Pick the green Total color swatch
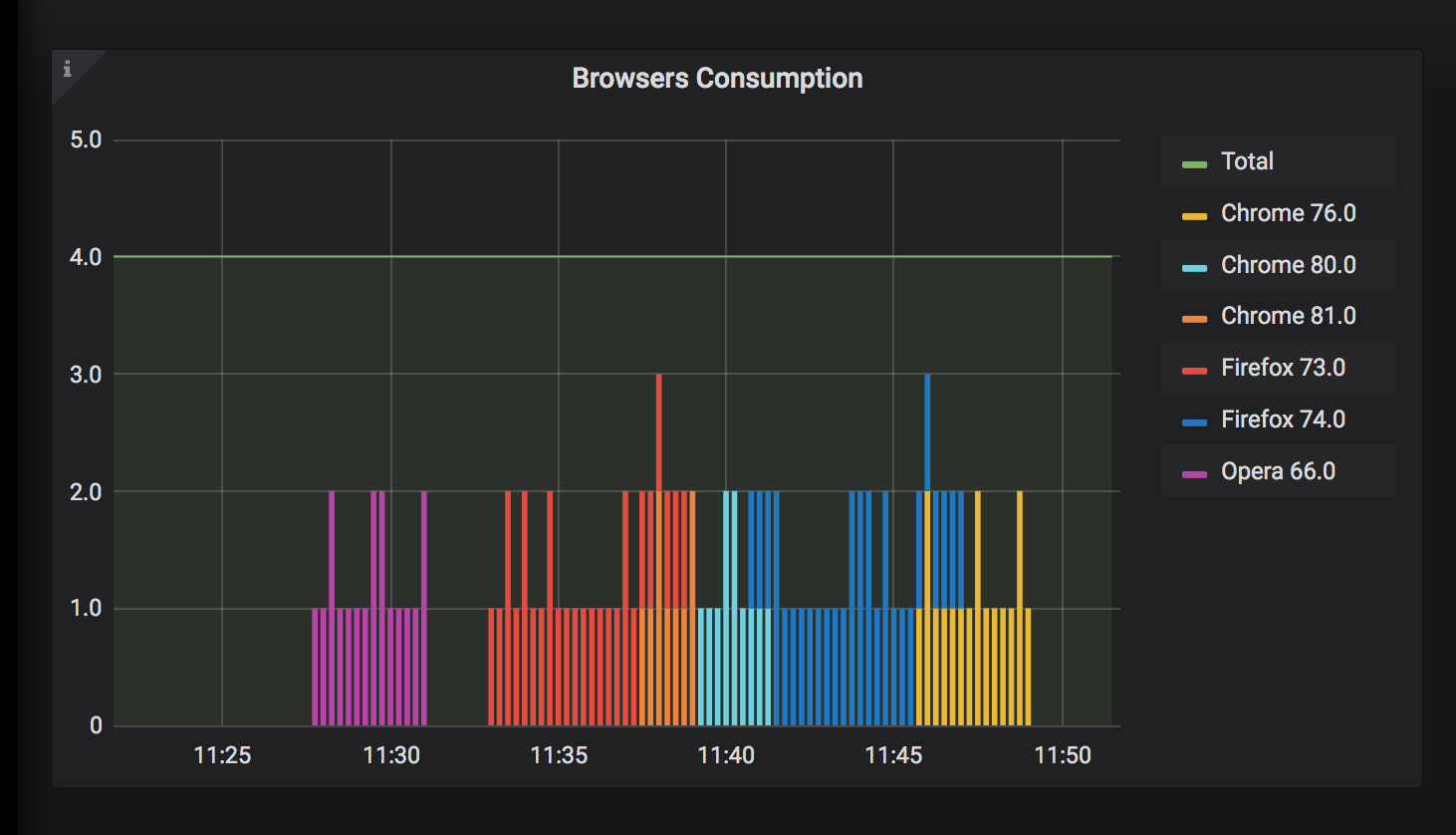 (1194, 164)
